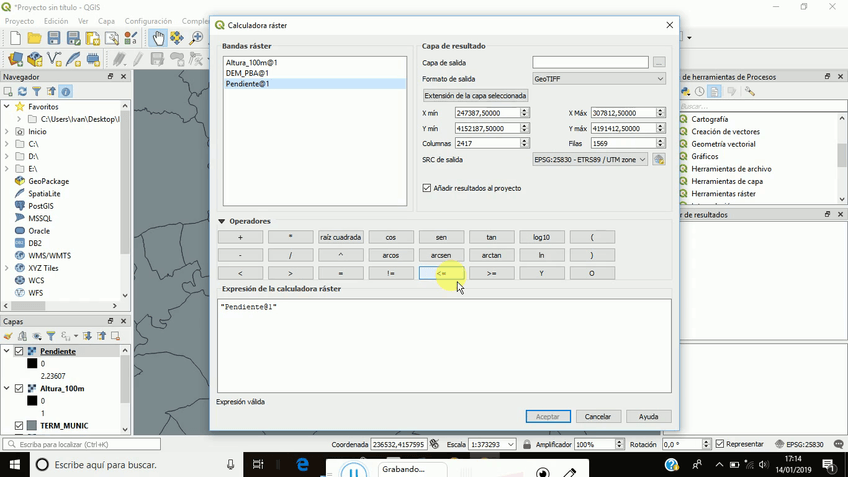848x477 pixels.
Task: Click the New Project blank page icon
Action: (15, 38)
